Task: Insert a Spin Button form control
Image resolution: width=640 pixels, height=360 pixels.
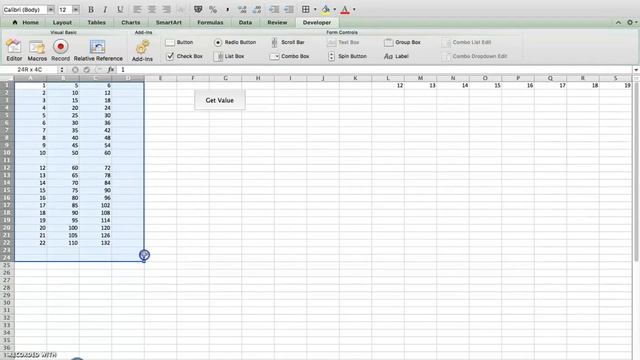Action: point(347,56)
